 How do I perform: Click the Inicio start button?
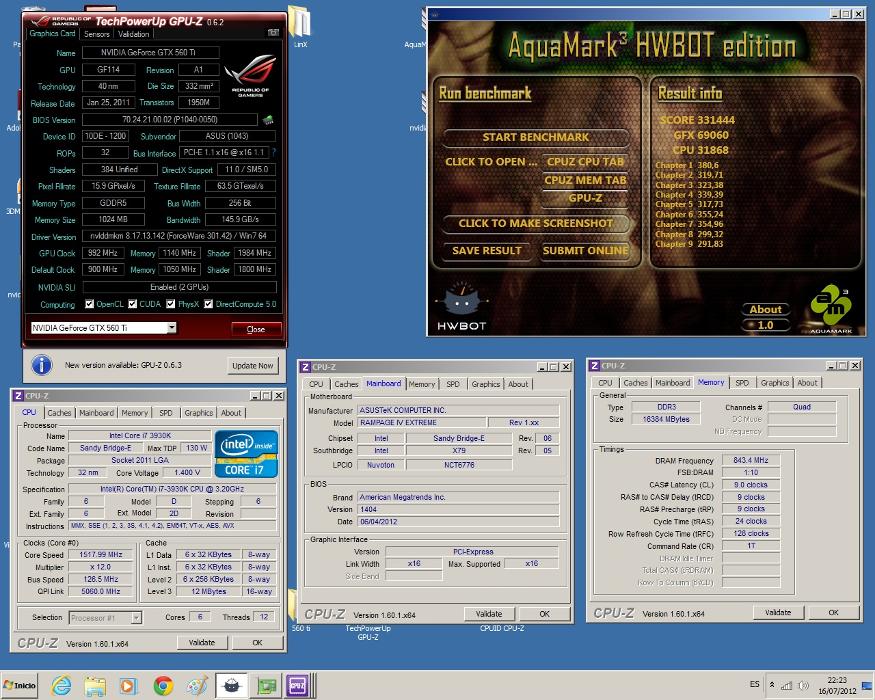20,685
